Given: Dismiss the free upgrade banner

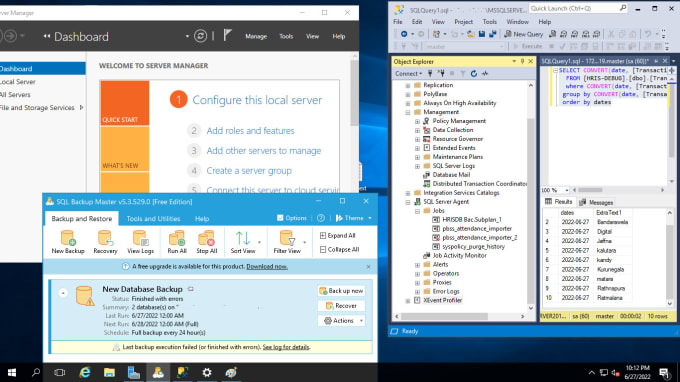Looking at the screenshot, I should pyautogui.click(x=368, y=267).
